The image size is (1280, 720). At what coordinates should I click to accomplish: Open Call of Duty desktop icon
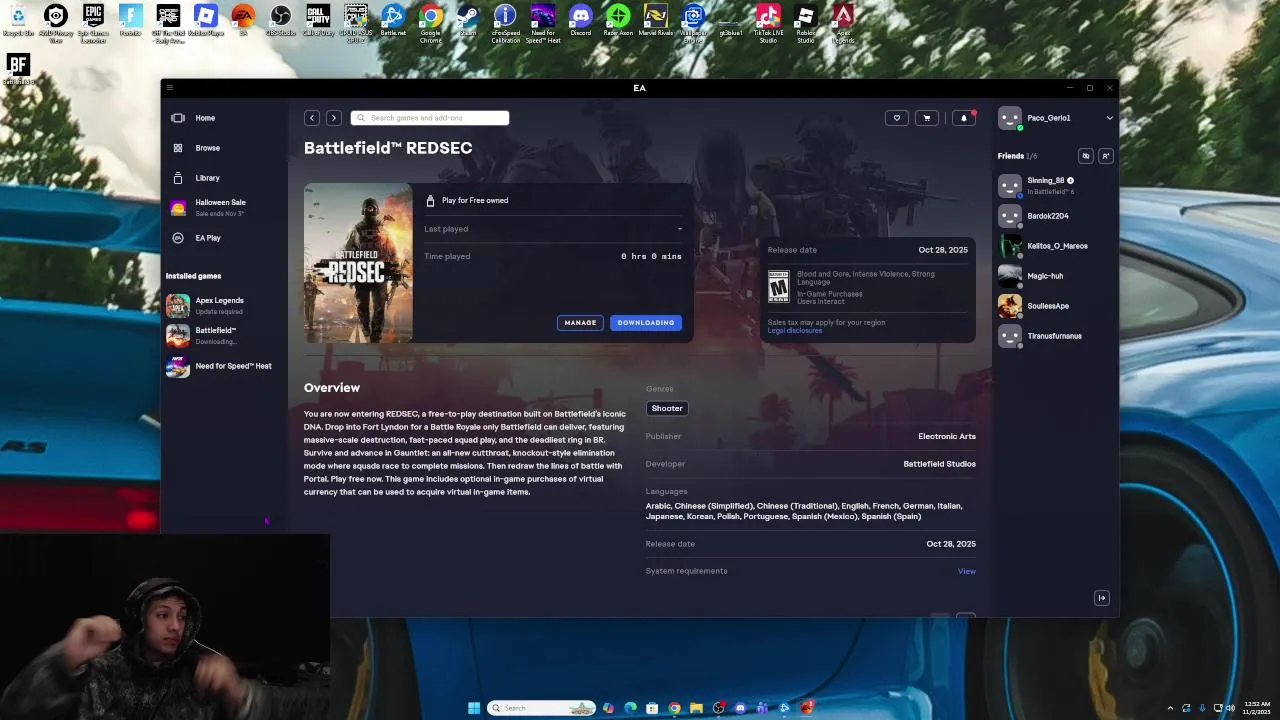(318, 21)
